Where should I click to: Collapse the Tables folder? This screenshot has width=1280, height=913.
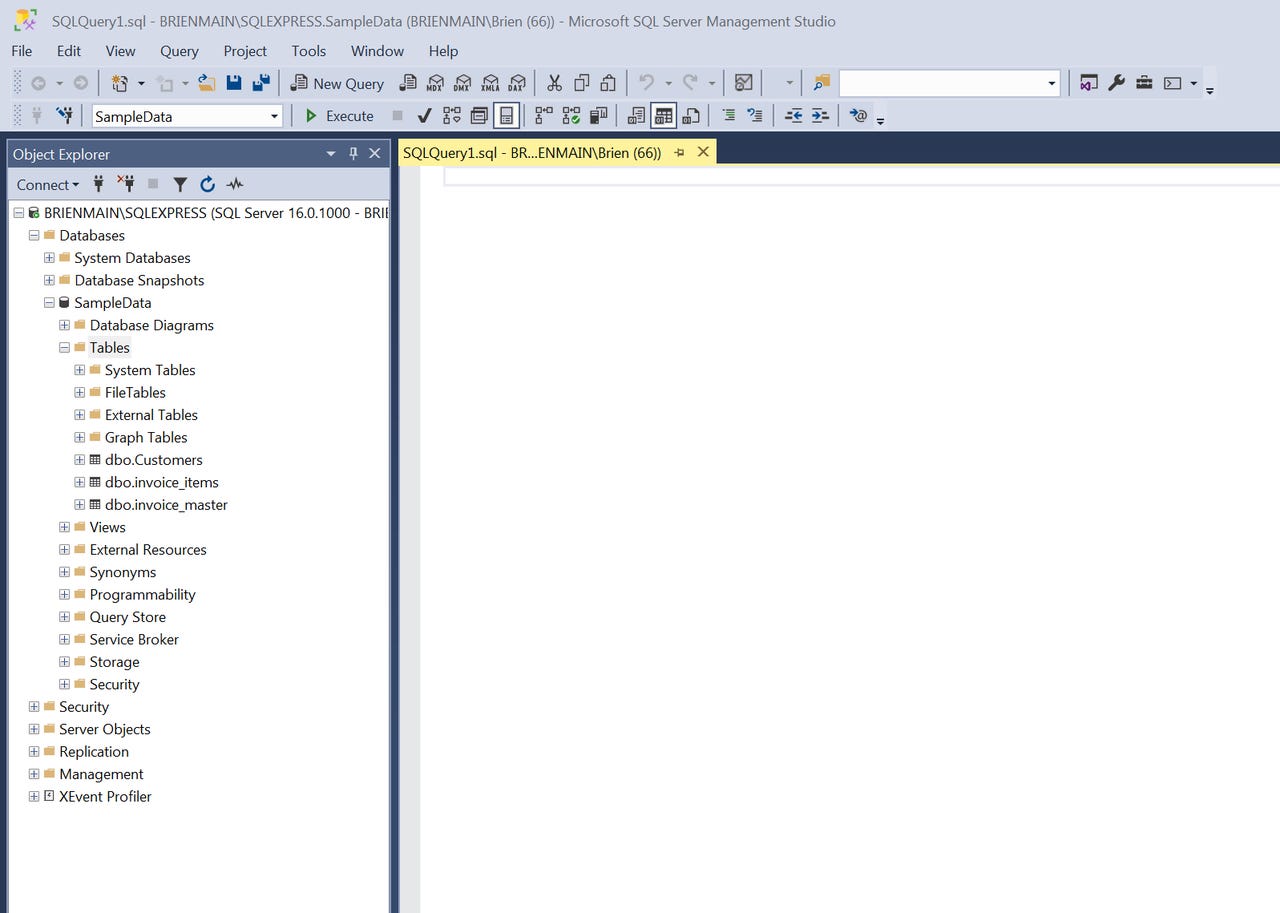click(64, 347)
